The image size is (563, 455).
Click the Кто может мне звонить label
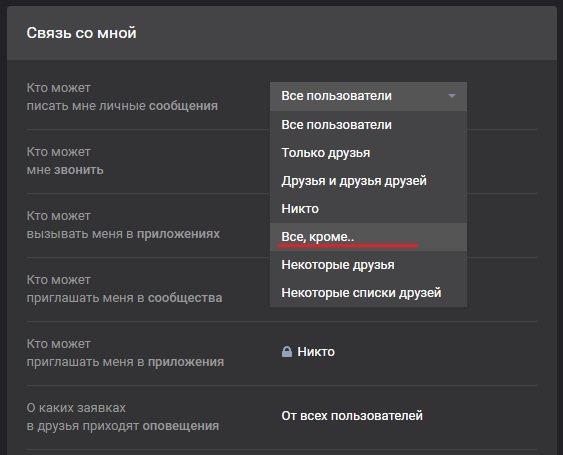(65, 161)
